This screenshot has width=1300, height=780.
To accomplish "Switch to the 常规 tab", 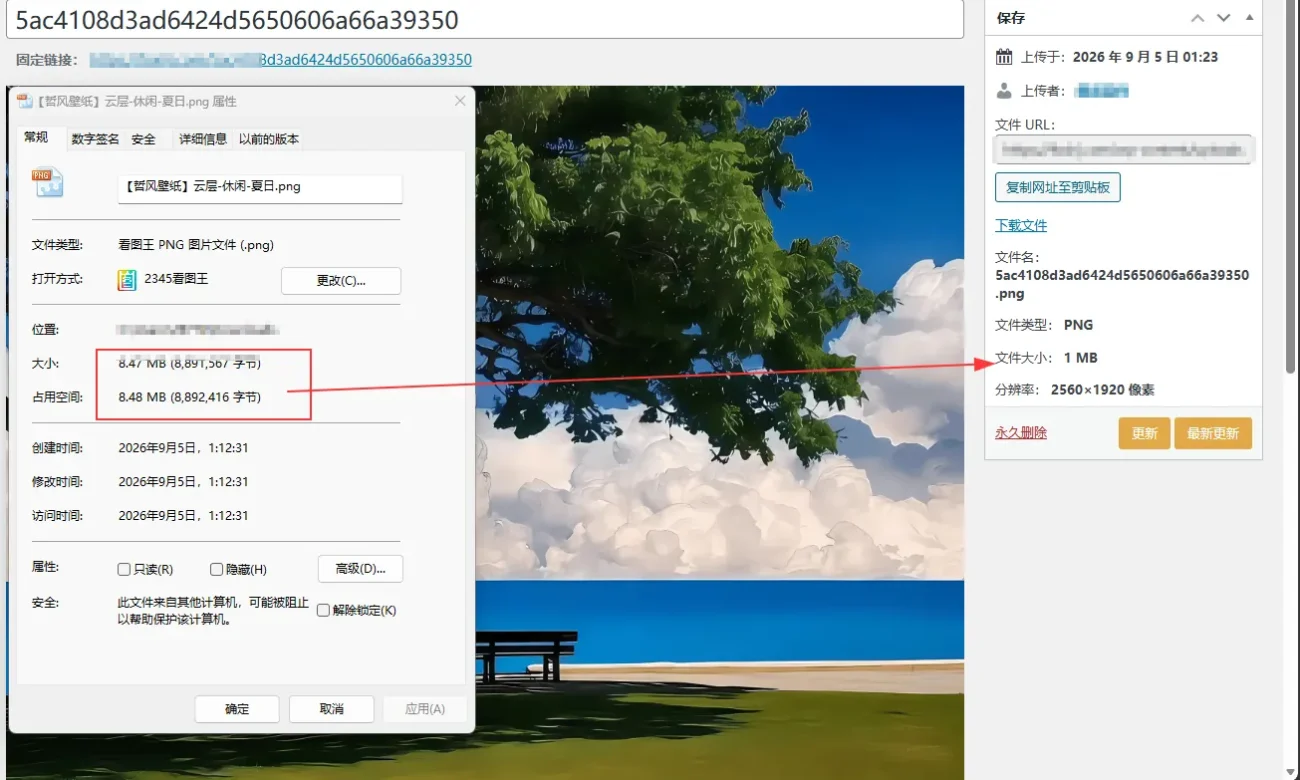I will pos(36,138).
